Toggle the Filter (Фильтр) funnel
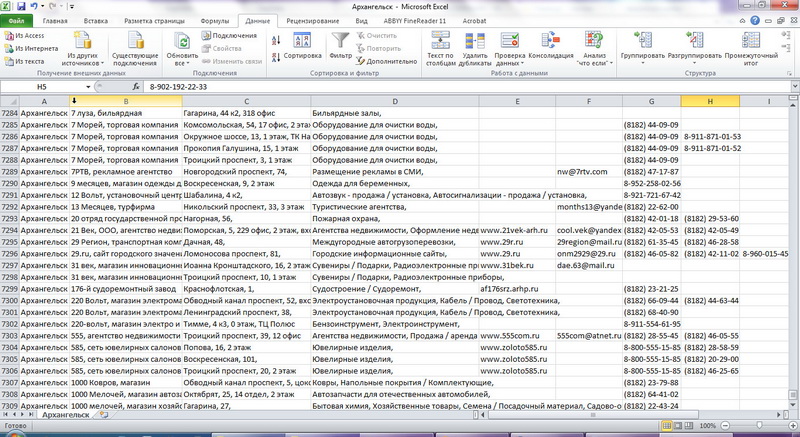800x437 pixels. [340, 46]
